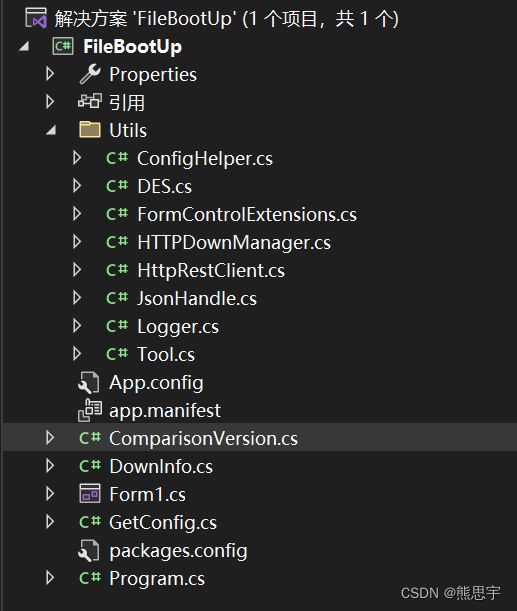Click the App.config wrench file icon
Image resolution: width=517 pixels, height=611 pixels.
click(89, 383)
